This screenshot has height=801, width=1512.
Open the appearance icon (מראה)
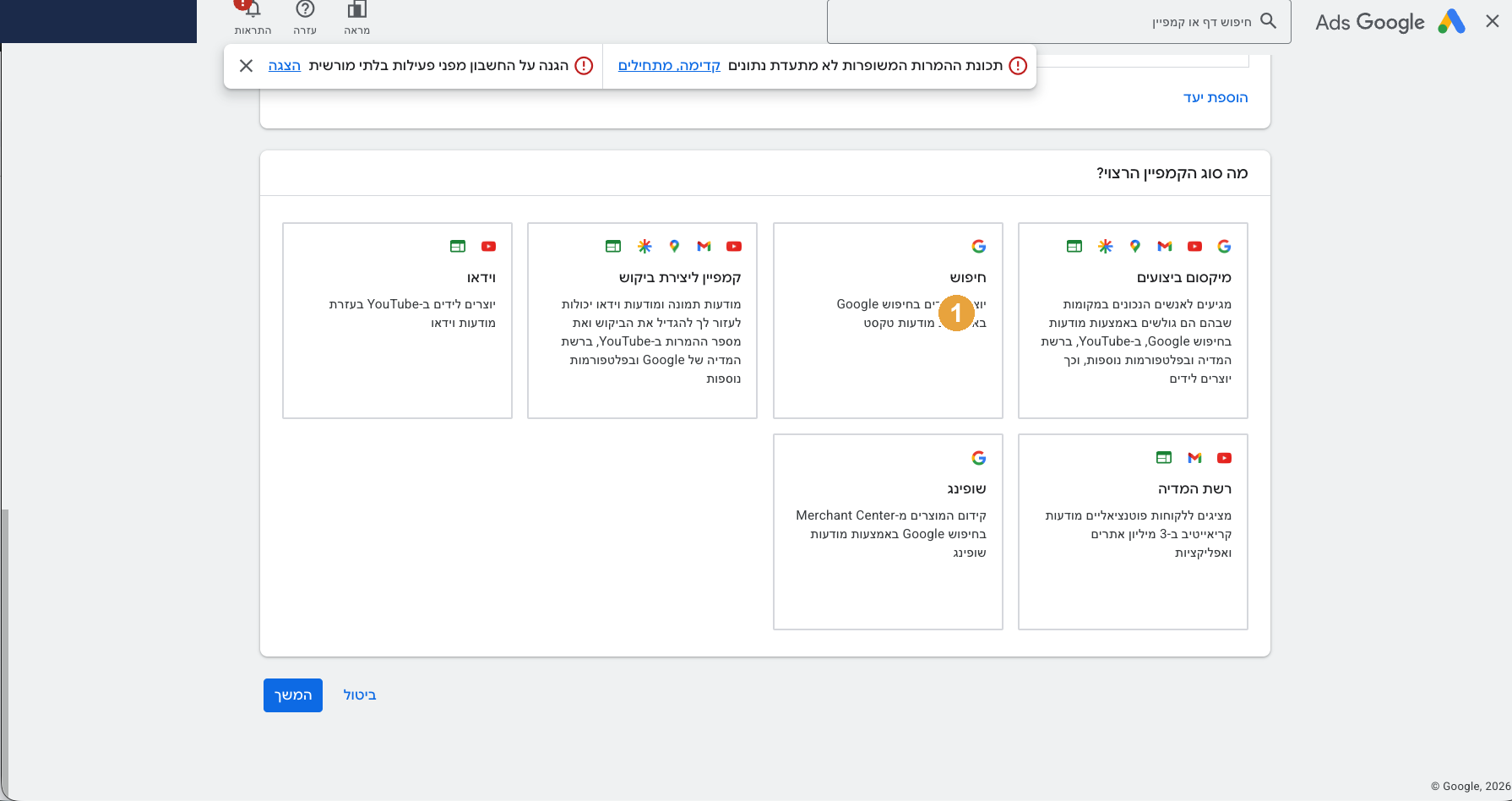click(357, 10)
